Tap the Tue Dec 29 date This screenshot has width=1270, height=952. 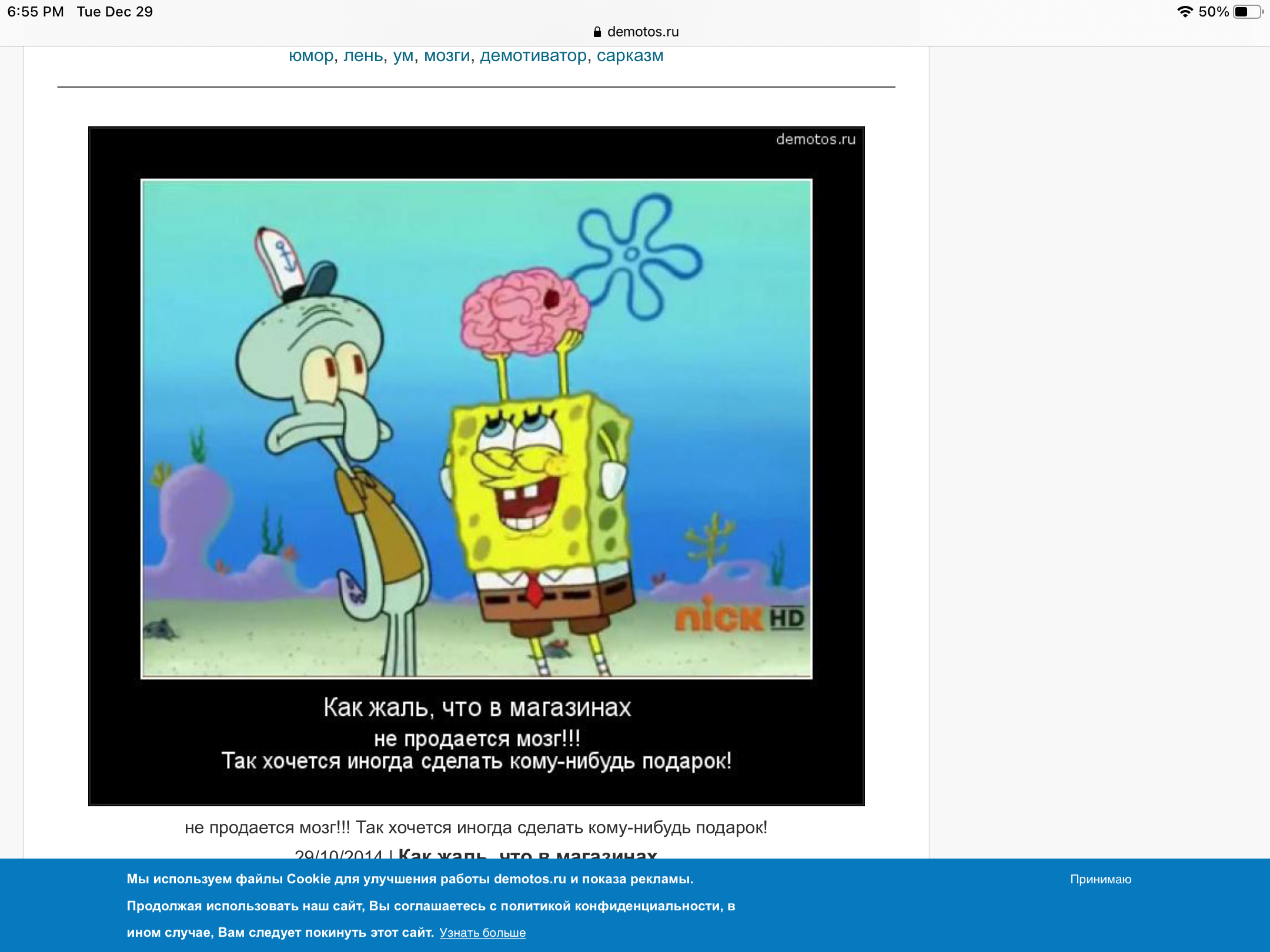(115, 12)
